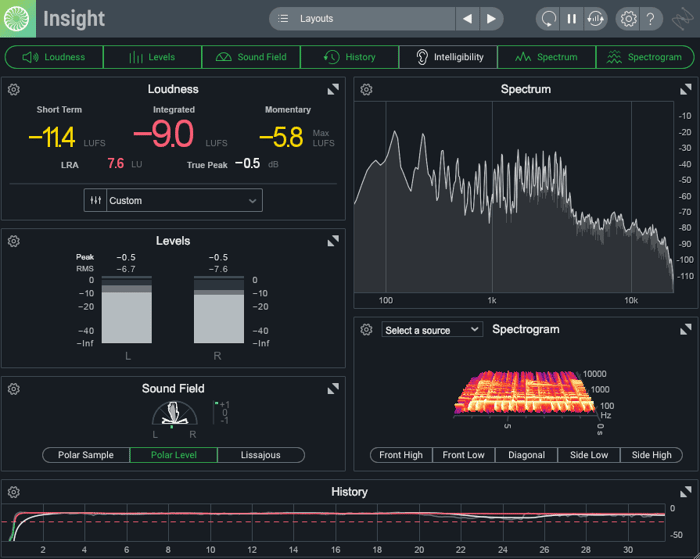Click the right channel level meter
700x559 pixels.
point(219,309)
